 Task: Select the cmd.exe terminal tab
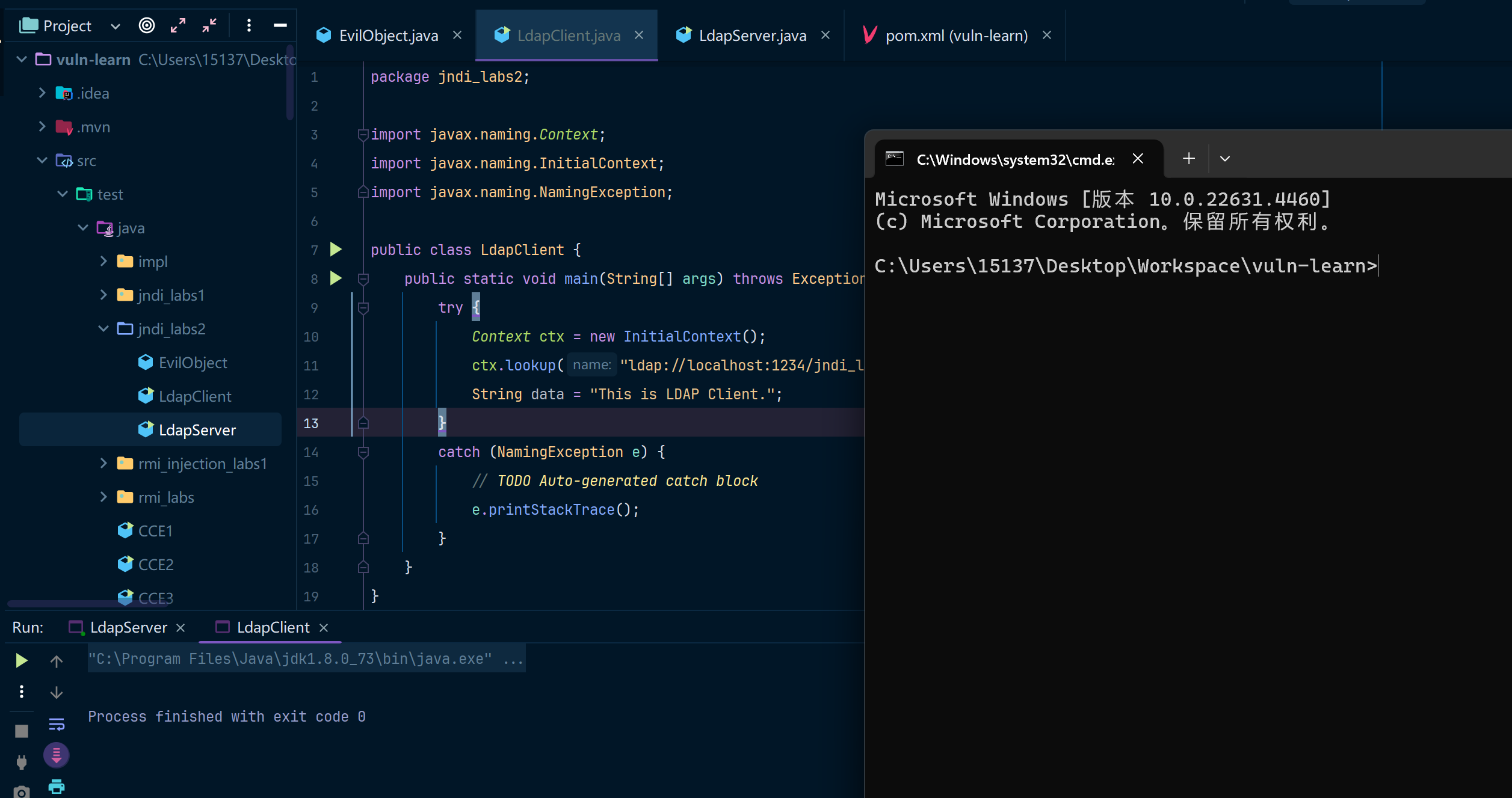point(1016,159)
